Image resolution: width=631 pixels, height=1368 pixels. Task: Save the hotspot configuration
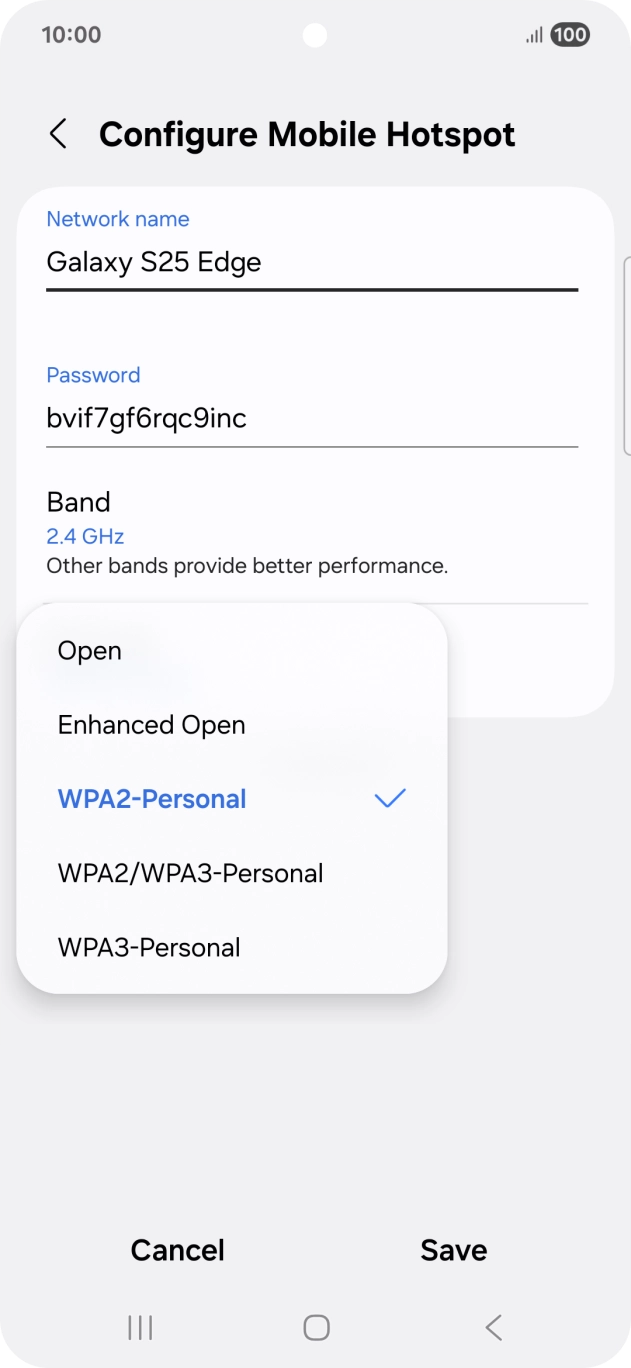(453, 1249)
